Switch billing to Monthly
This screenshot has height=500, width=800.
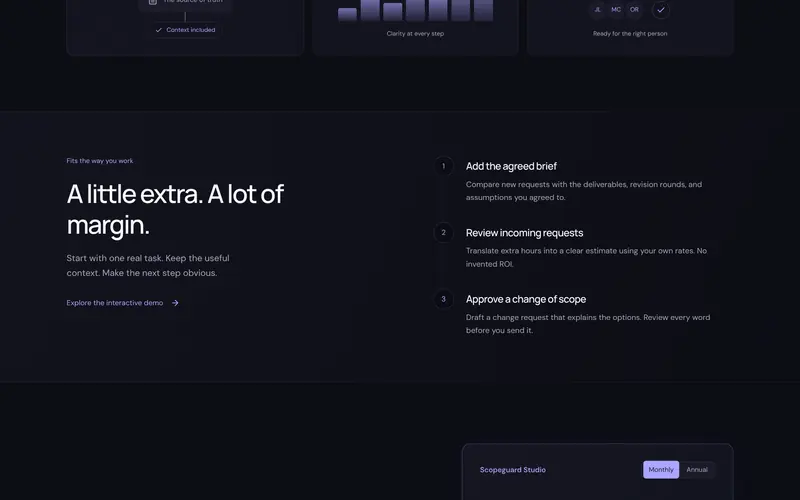[x=661, y=470]
